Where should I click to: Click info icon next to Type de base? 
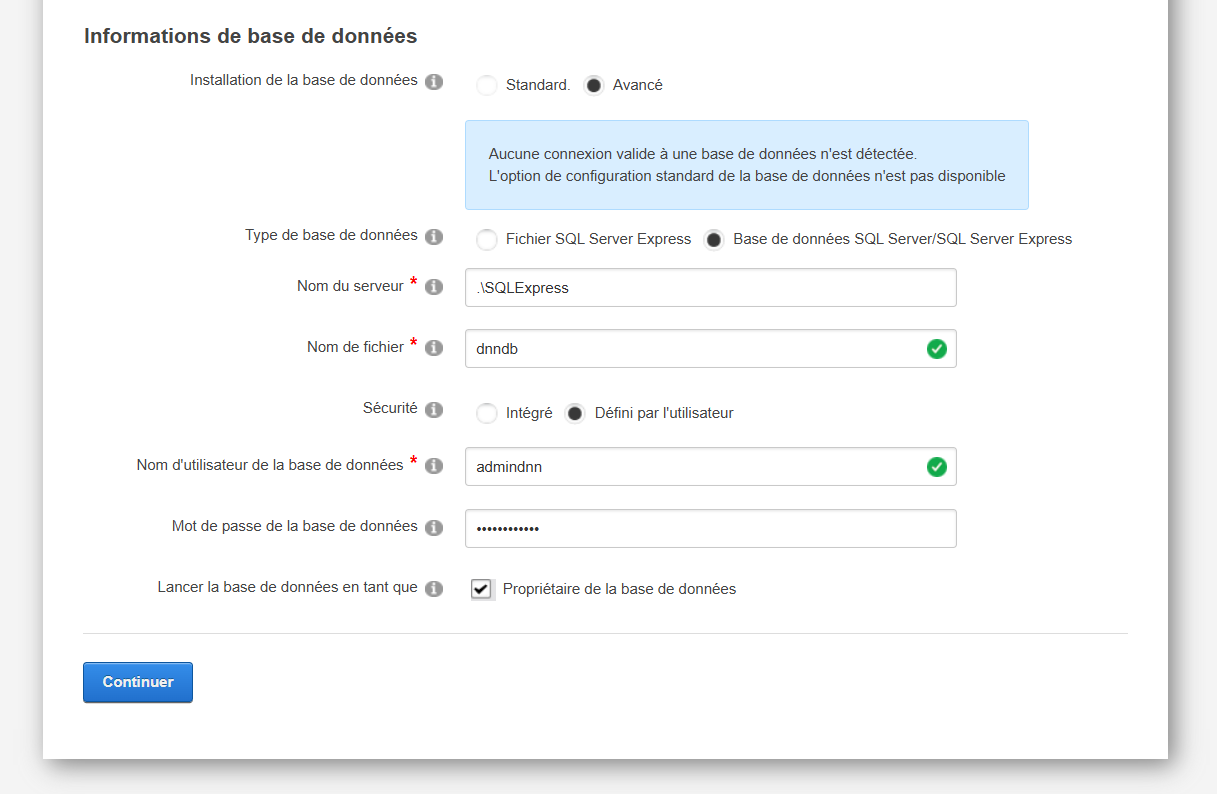[x=434, y=237]
